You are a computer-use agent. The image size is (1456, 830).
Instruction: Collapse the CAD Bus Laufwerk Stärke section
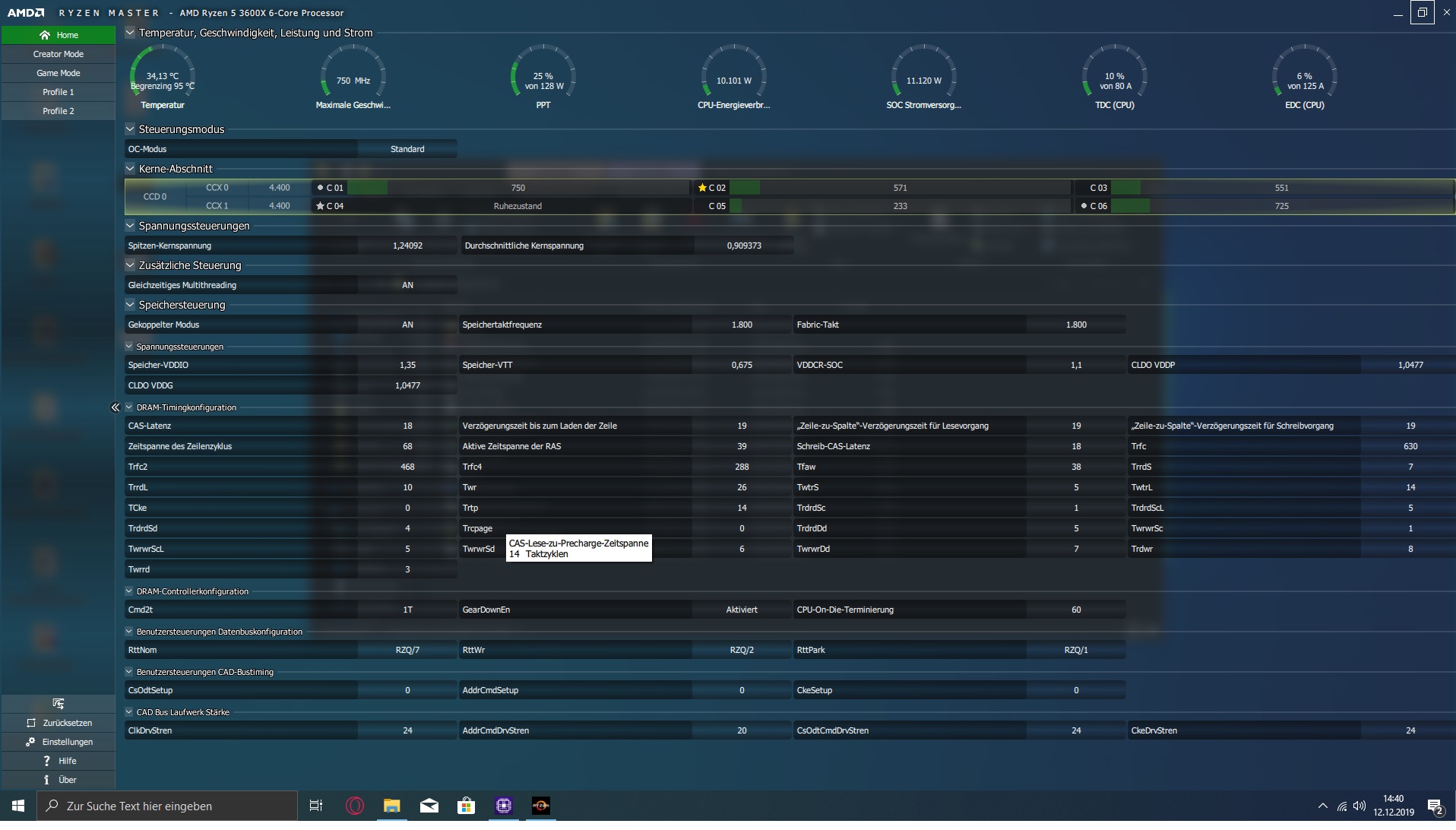129,712
